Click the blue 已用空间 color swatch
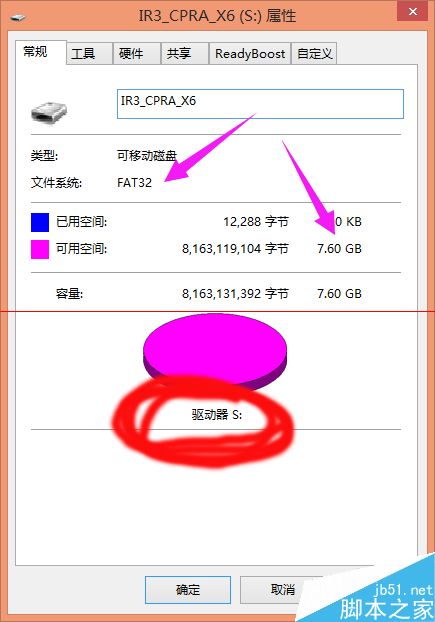 40,222
